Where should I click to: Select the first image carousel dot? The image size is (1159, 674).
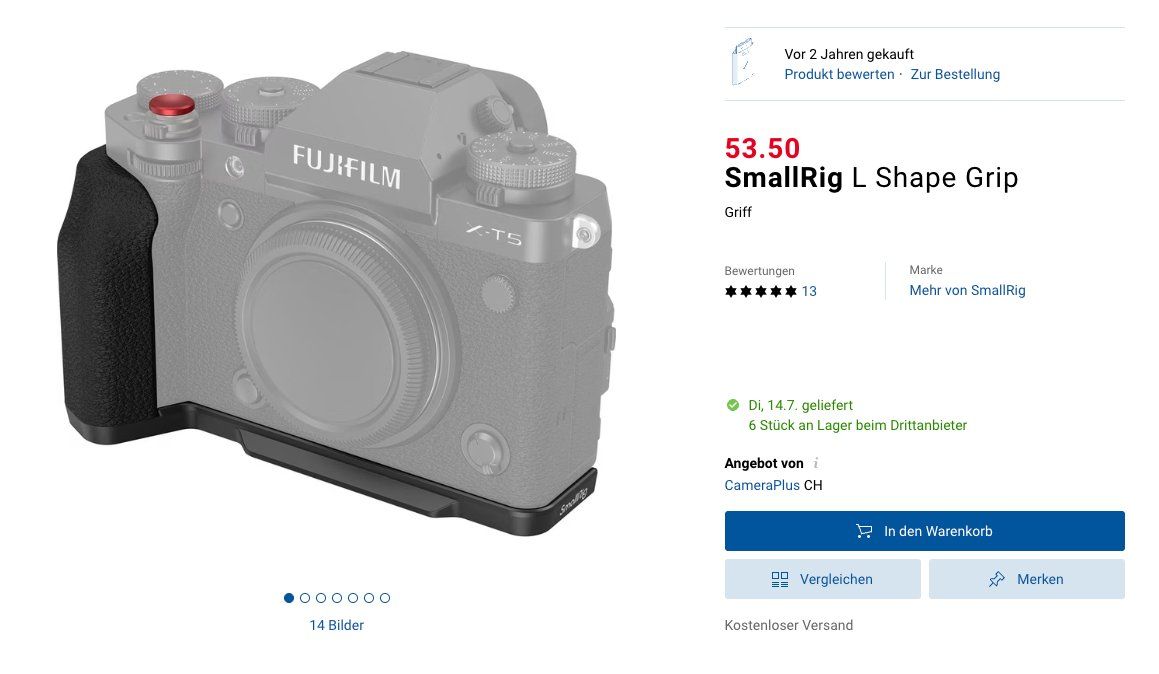coord(289,598)
